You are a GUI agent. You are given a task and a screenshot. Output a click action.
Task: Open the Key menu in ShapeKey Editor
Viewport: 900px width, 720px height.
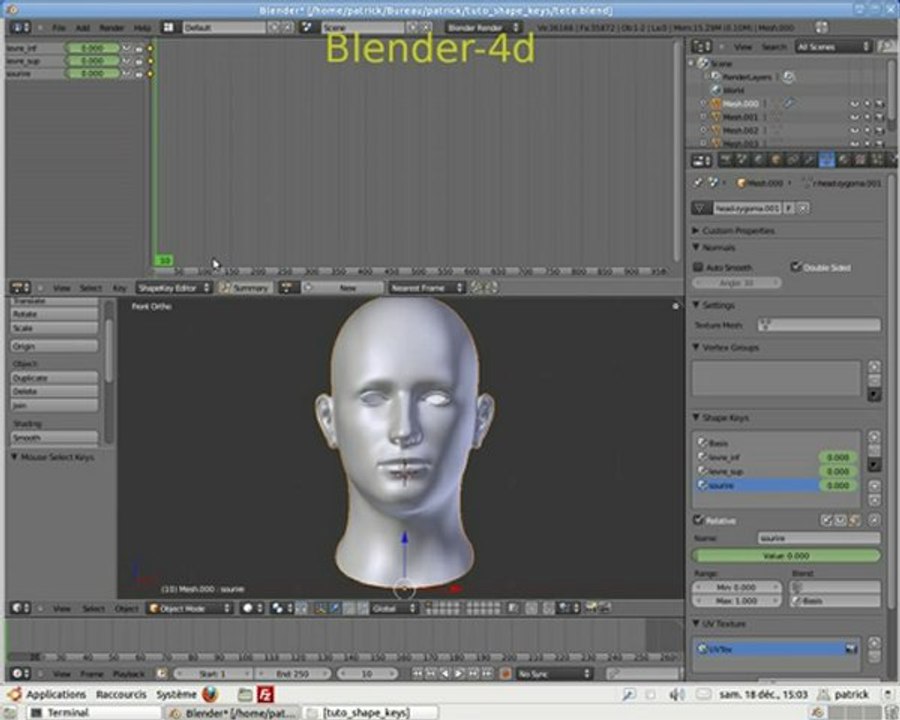[x=119, y=288]
